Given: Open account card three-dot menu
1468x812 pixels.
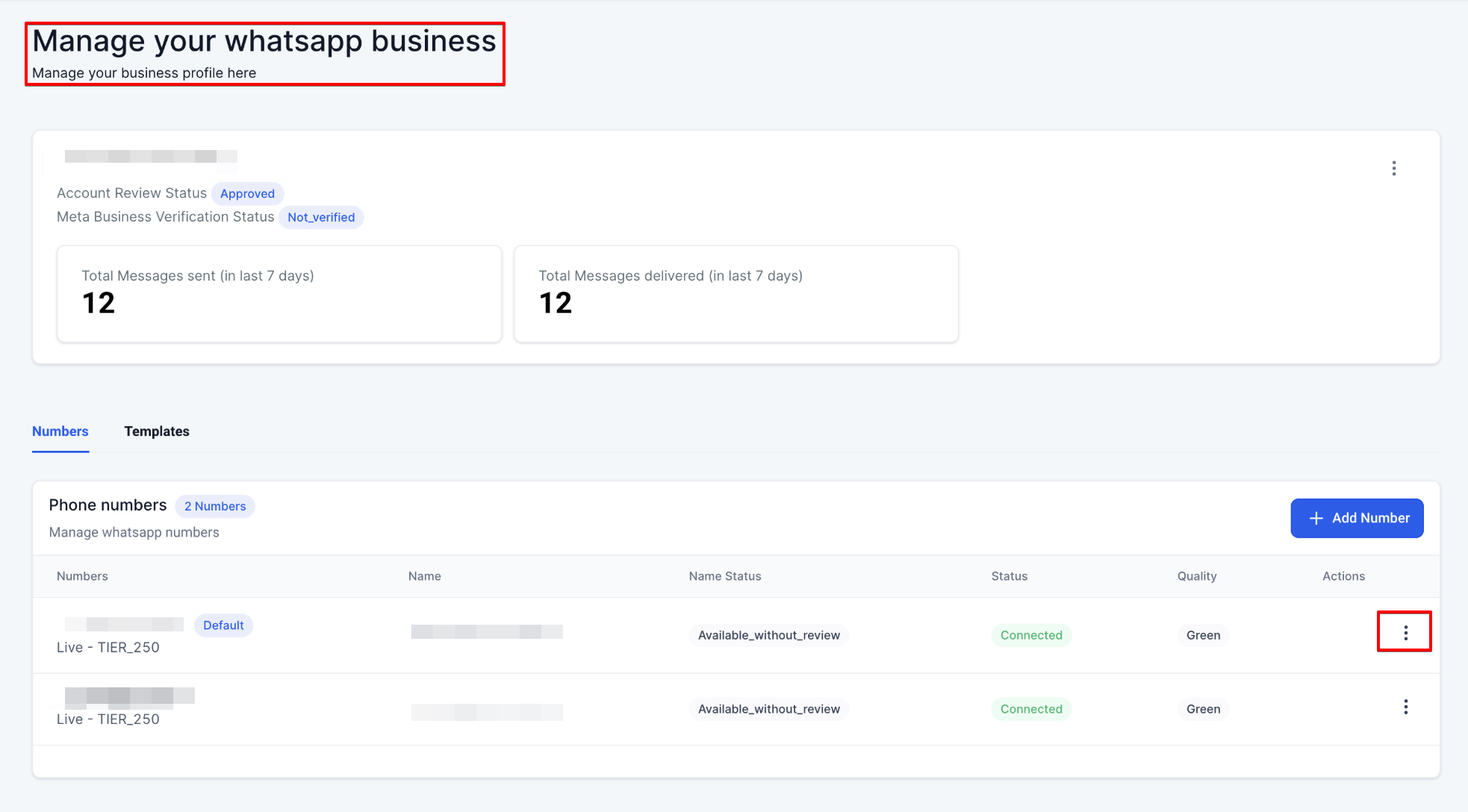Looking at the screenshot, I should 1393,168.
